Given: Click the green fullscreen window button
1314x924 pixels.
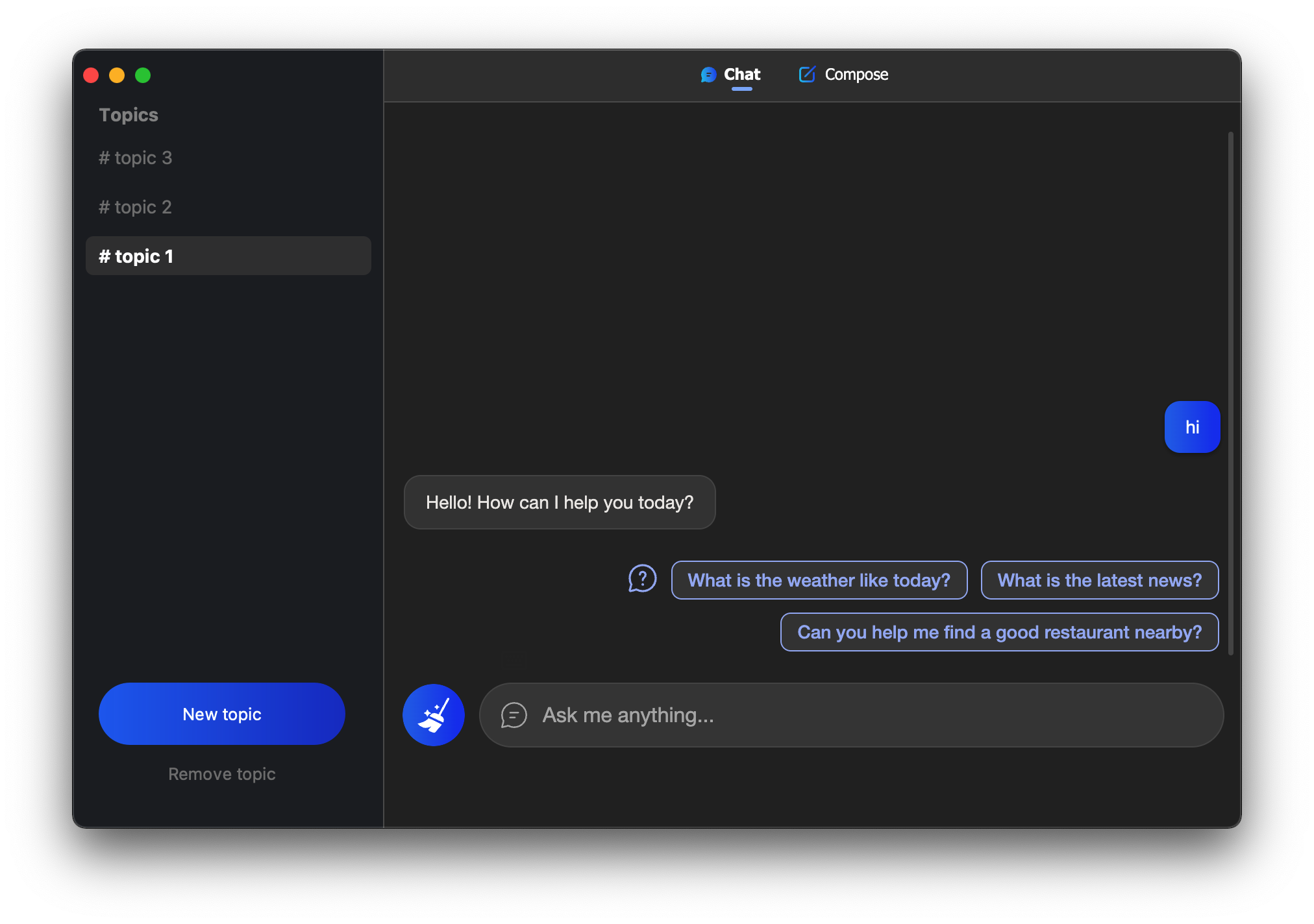Looking at the screenshot, I should 143,75.
